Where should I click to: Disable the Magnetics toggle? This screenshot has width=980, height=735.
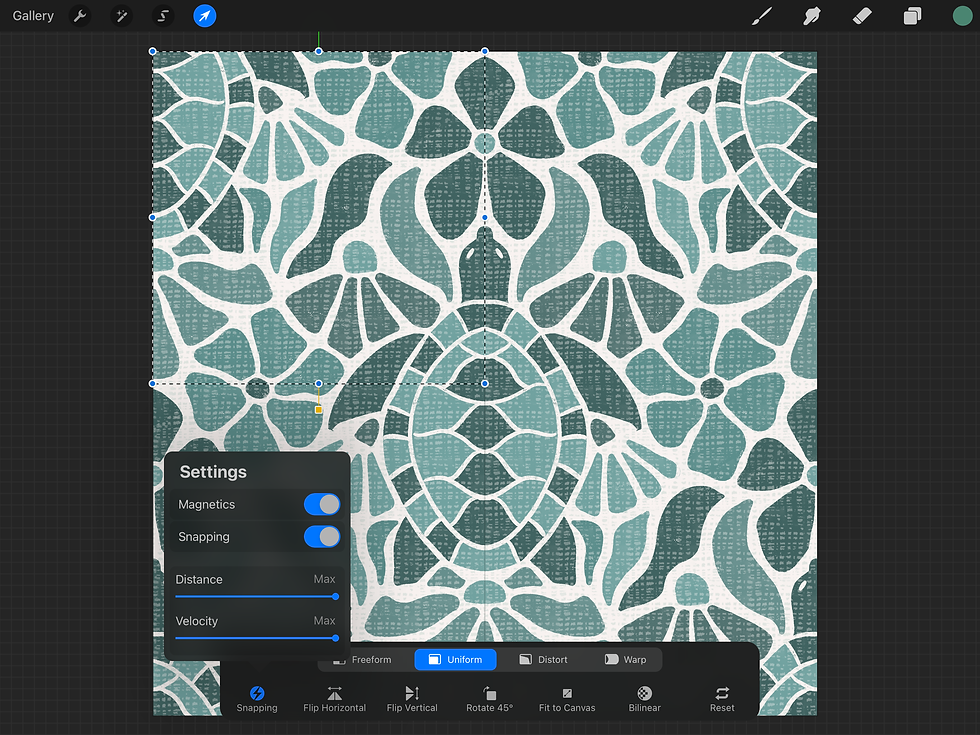coord(321,504)
